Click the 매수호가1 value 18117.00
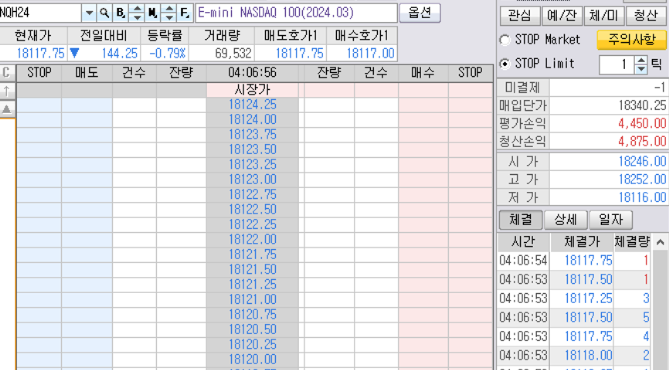669x370 pixels. pyautogui.click(x=370, y=53)
